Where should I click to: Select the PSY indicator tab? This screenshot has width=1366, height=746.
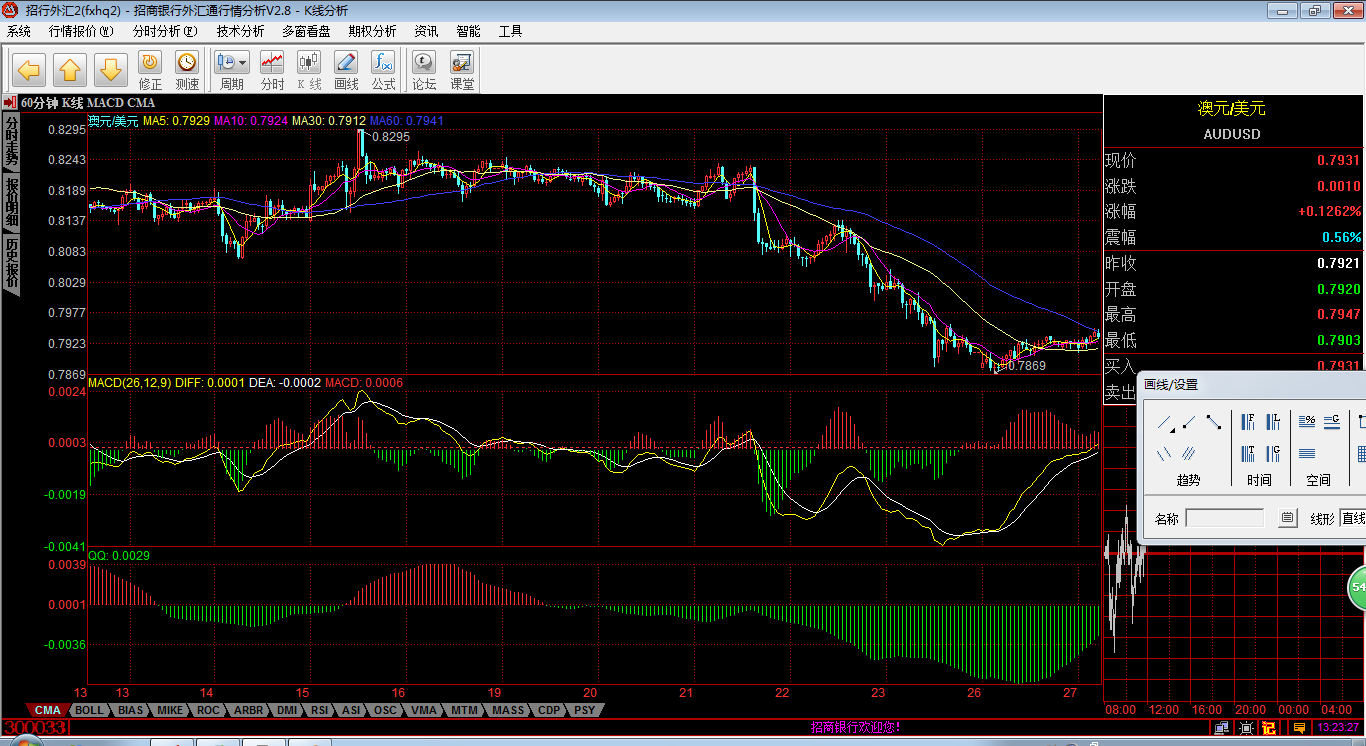coord(585,710)
